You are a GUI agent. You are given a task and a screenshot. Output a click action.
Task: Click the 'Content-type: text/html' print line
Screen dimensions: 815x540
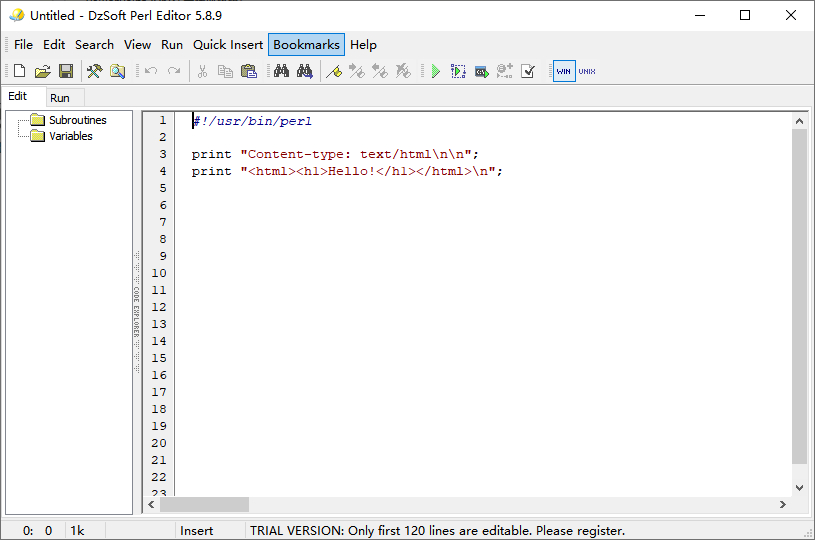coord(335,154)
